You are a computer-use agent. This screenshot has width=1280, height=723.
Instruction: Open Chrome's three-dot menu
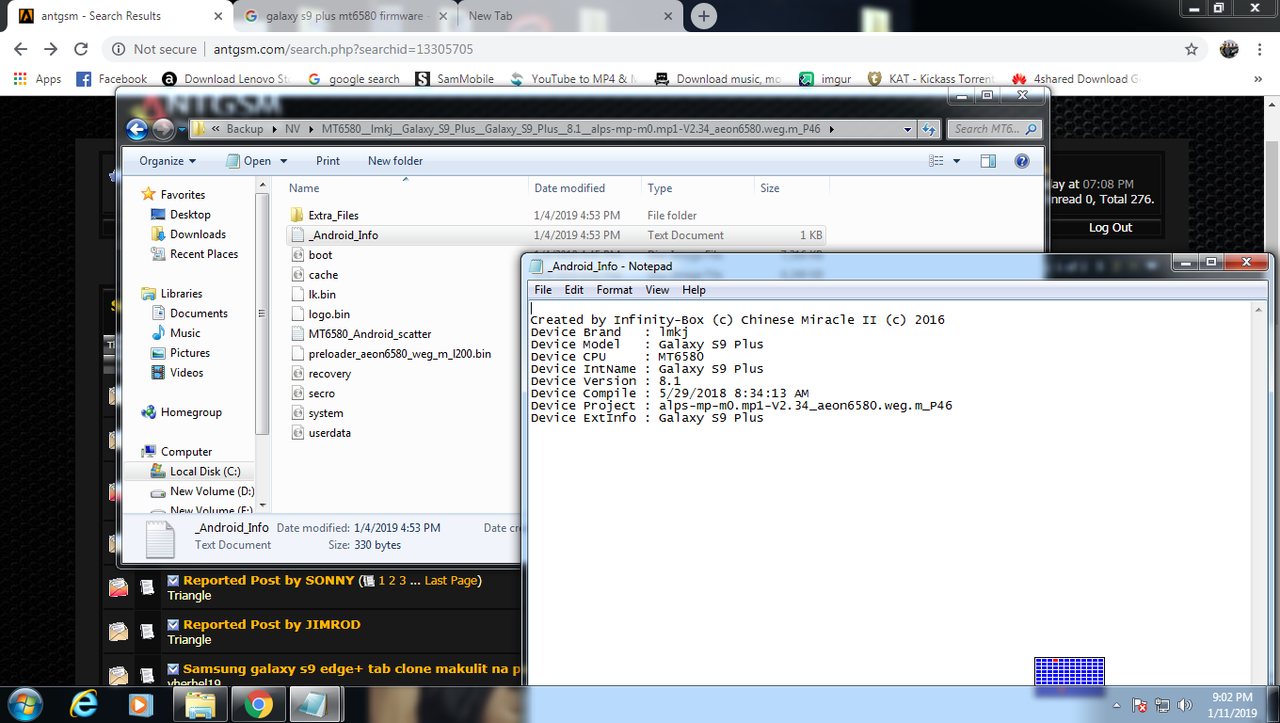[1260, 49]
